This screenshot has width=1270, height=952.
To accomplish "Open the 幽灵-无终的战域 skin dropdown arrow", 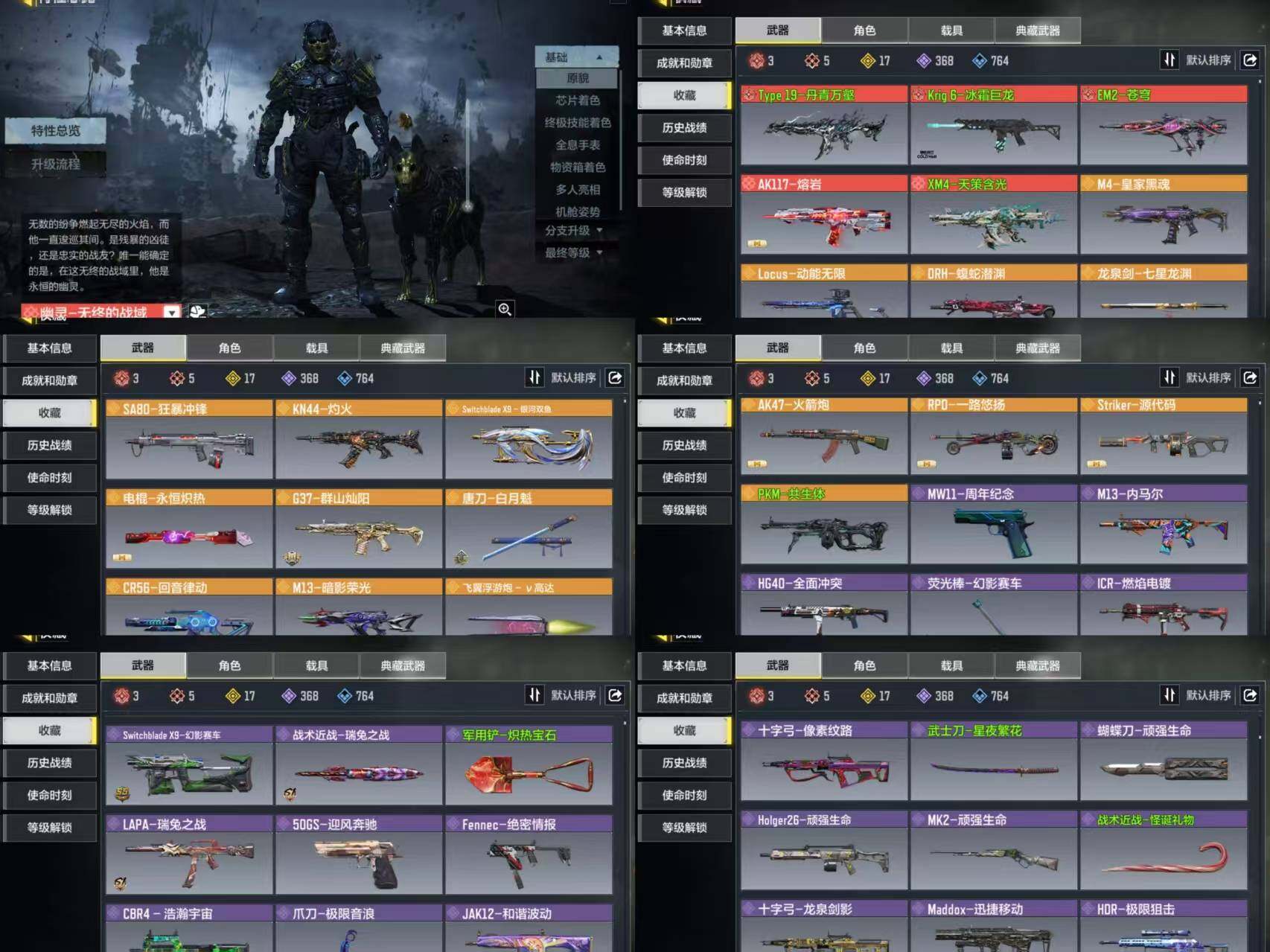I will tap(172, 312).
